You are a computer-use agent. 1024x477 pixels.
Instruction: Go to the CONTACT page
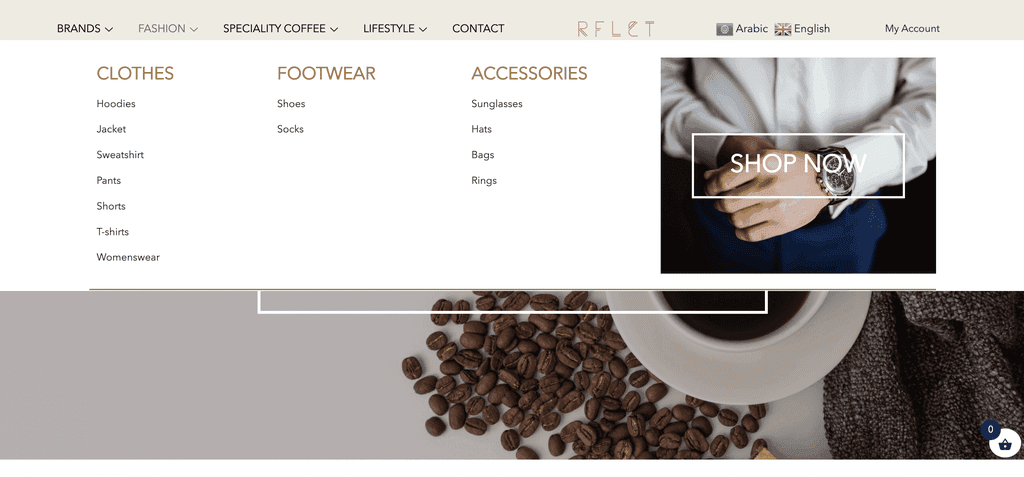click(478, 29)
